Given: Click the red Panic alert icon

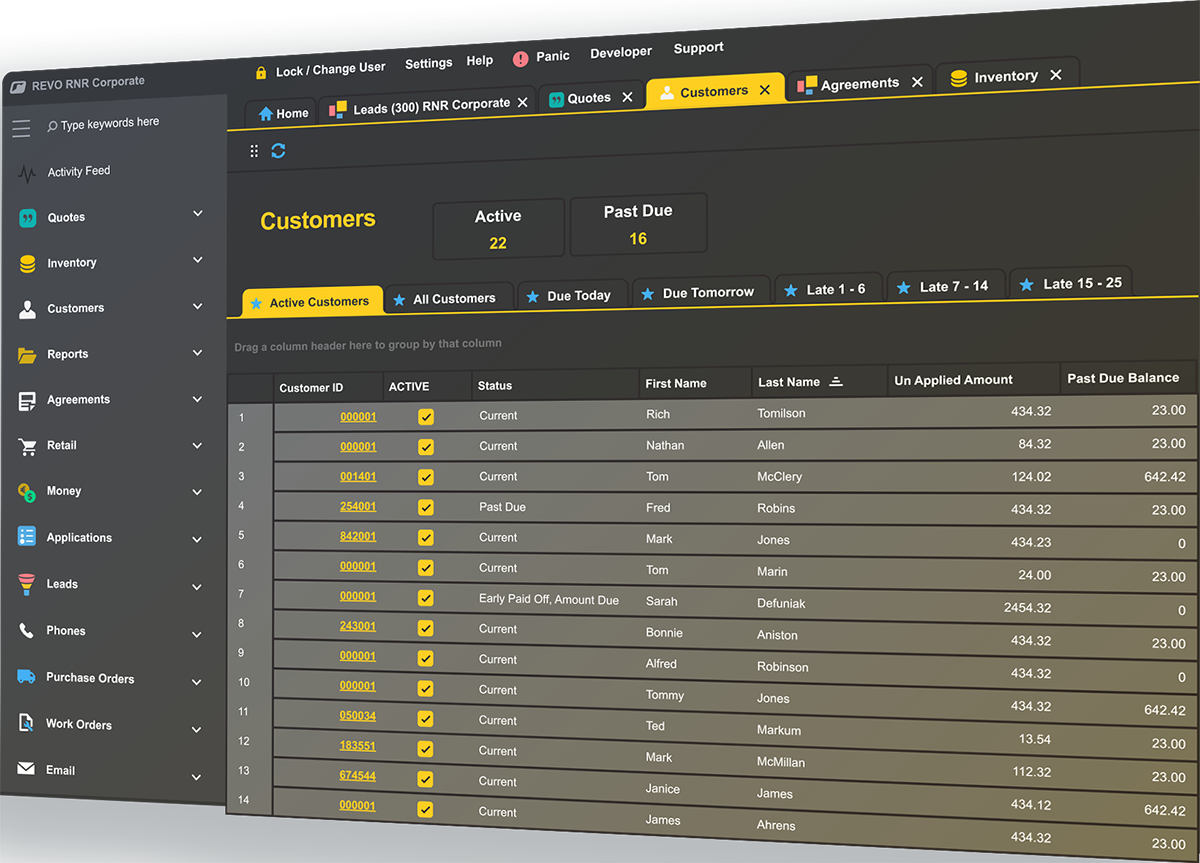Looking at the screenshot, I should coord(520,59).
